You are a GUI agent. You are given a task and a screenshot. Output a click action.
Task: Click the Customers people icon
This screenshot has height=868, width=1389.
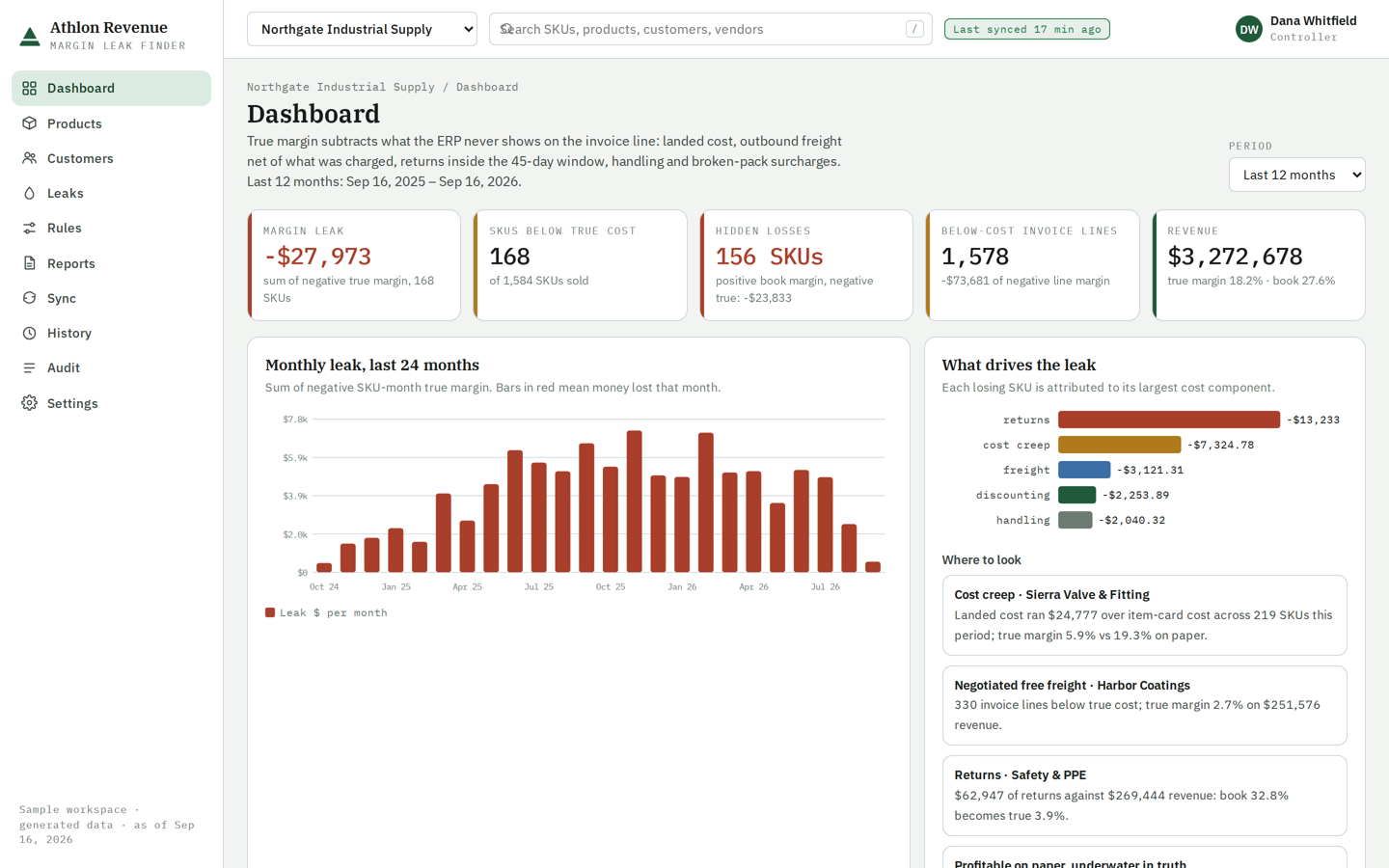(30, 158)
